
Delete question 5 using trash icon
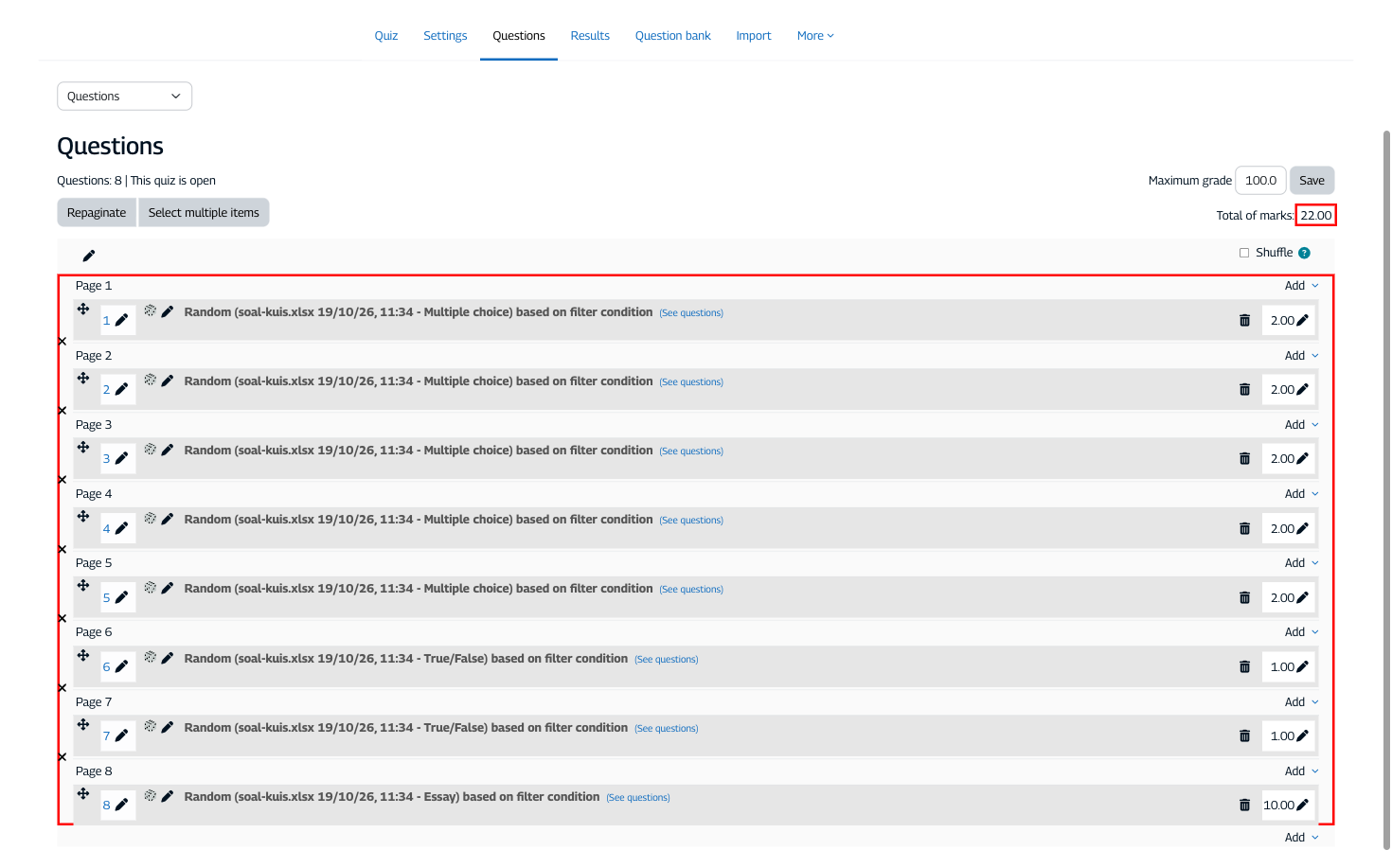pos(1244,598)
